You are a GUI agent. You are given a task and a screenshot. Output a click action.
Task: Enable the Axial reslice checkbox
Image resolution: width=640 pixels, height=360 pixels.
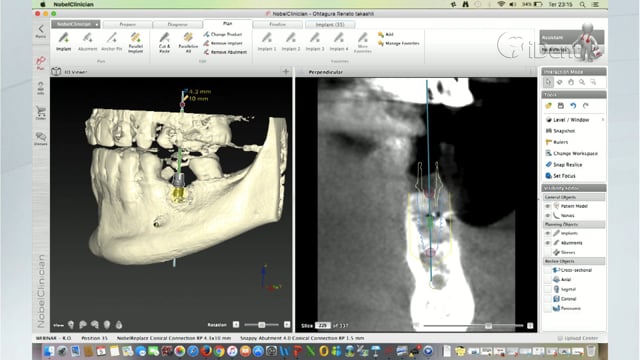pos(548,280)
